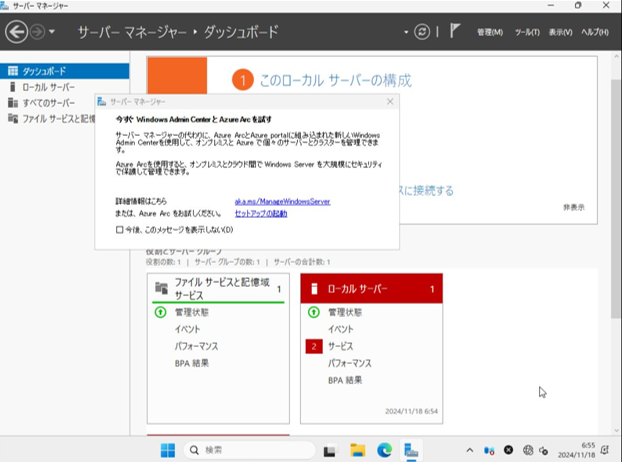Select ダッシュボード in the sidebar

(65, 71)
